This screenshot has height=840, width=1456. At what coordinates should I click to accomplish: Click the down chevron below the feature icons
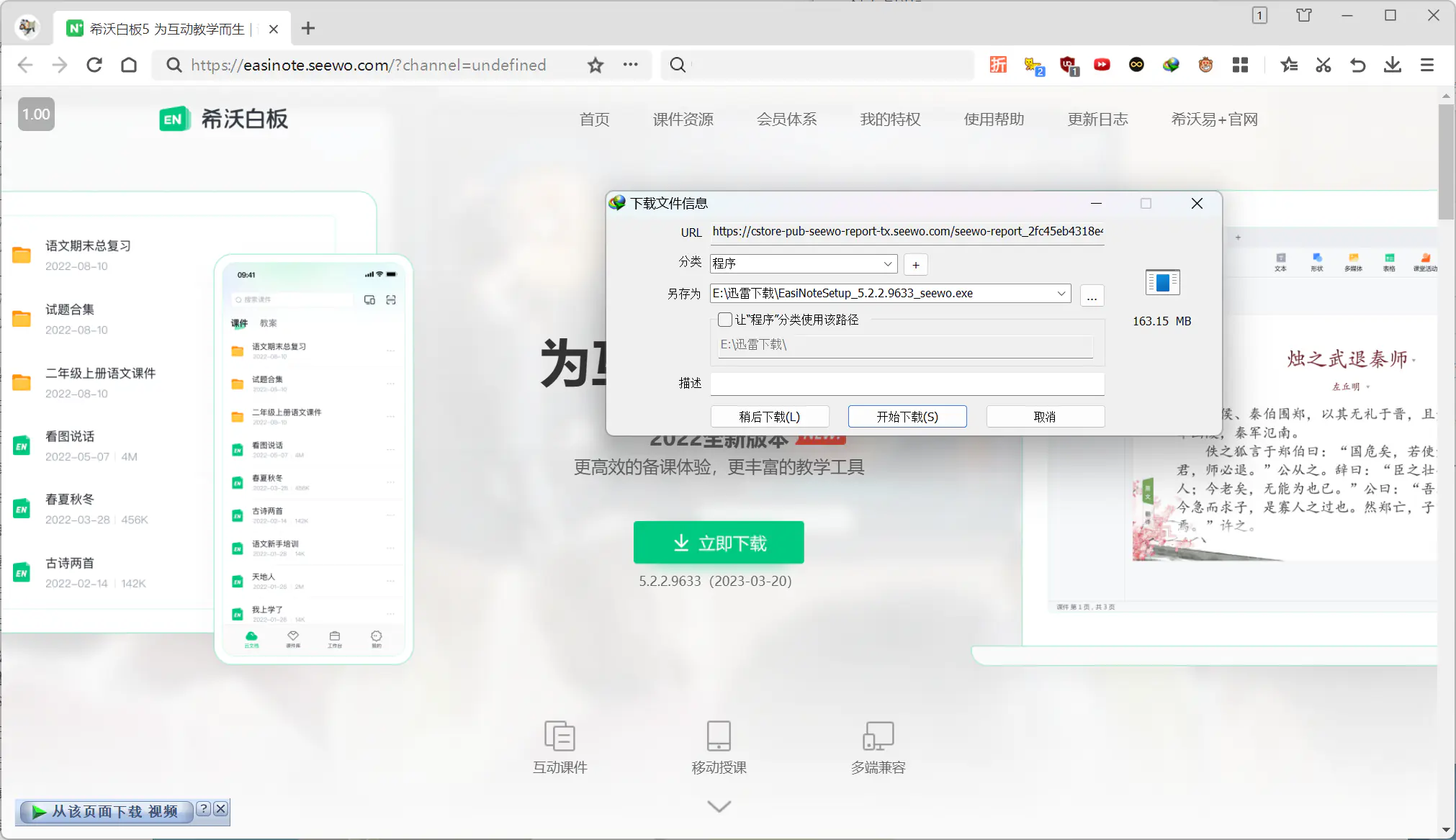(719, 806)
